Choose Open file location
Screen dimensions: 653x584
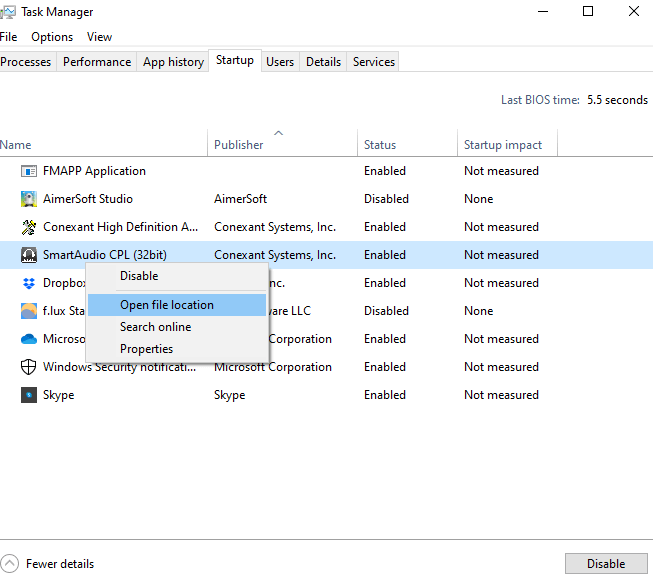click(177, 305)
